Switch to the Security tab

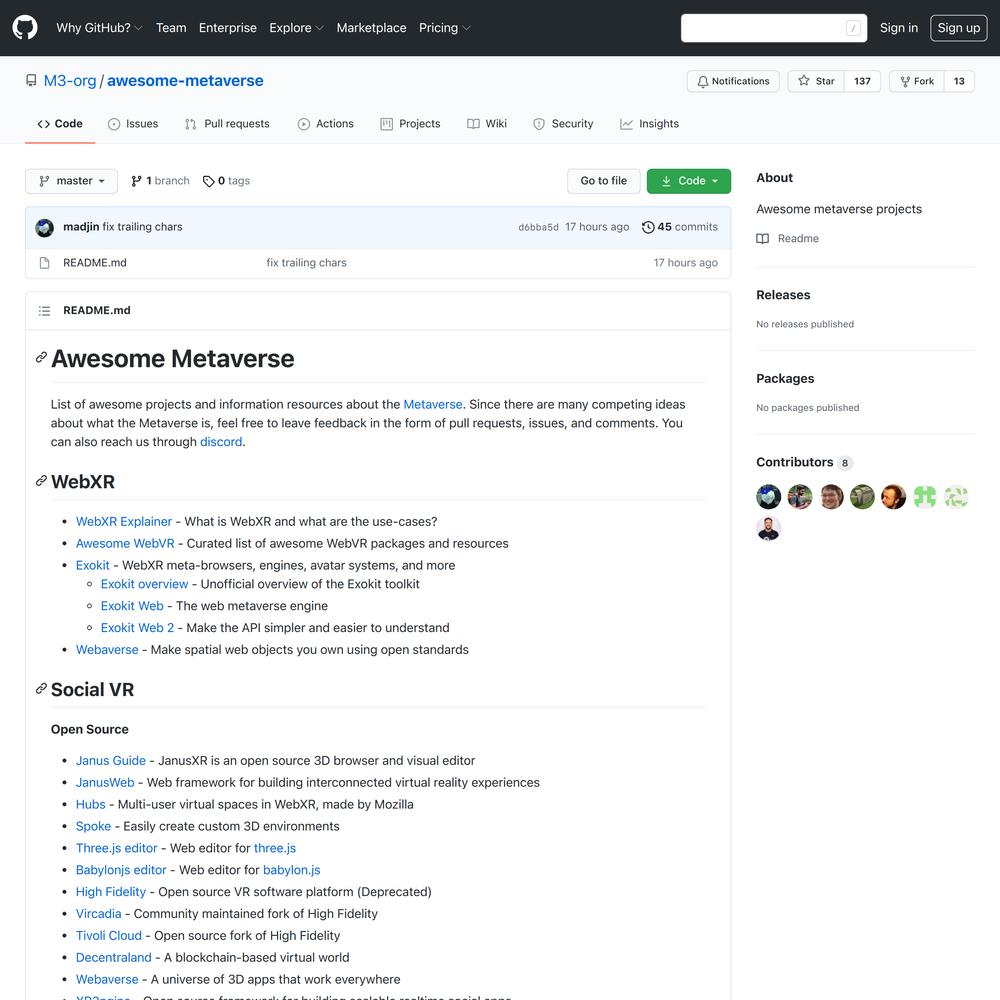coord(563,124)
